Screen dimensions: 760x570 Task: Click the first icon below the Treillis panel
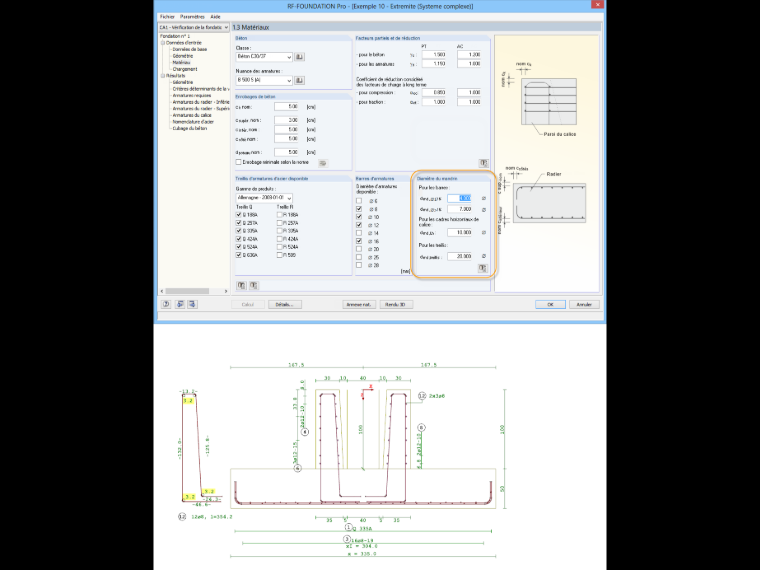click(x=241, y=285)
